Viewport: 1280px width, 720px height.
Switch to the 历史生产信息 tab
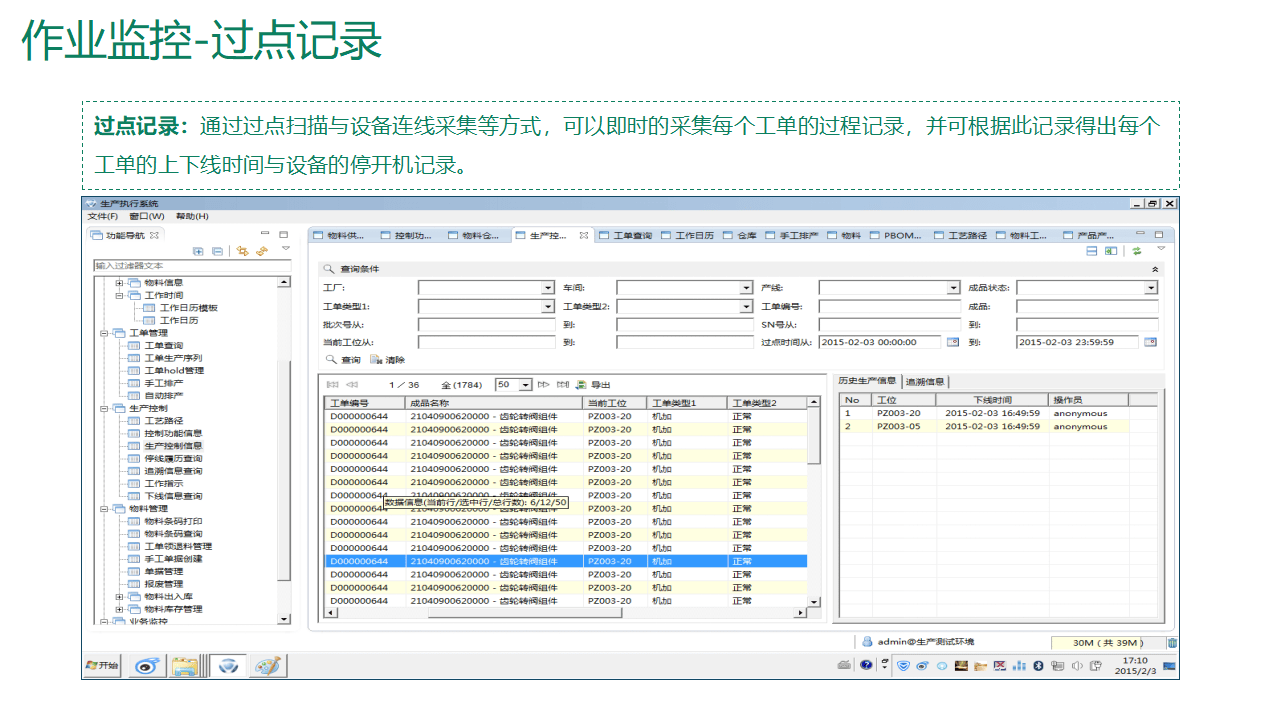[867, 381]
